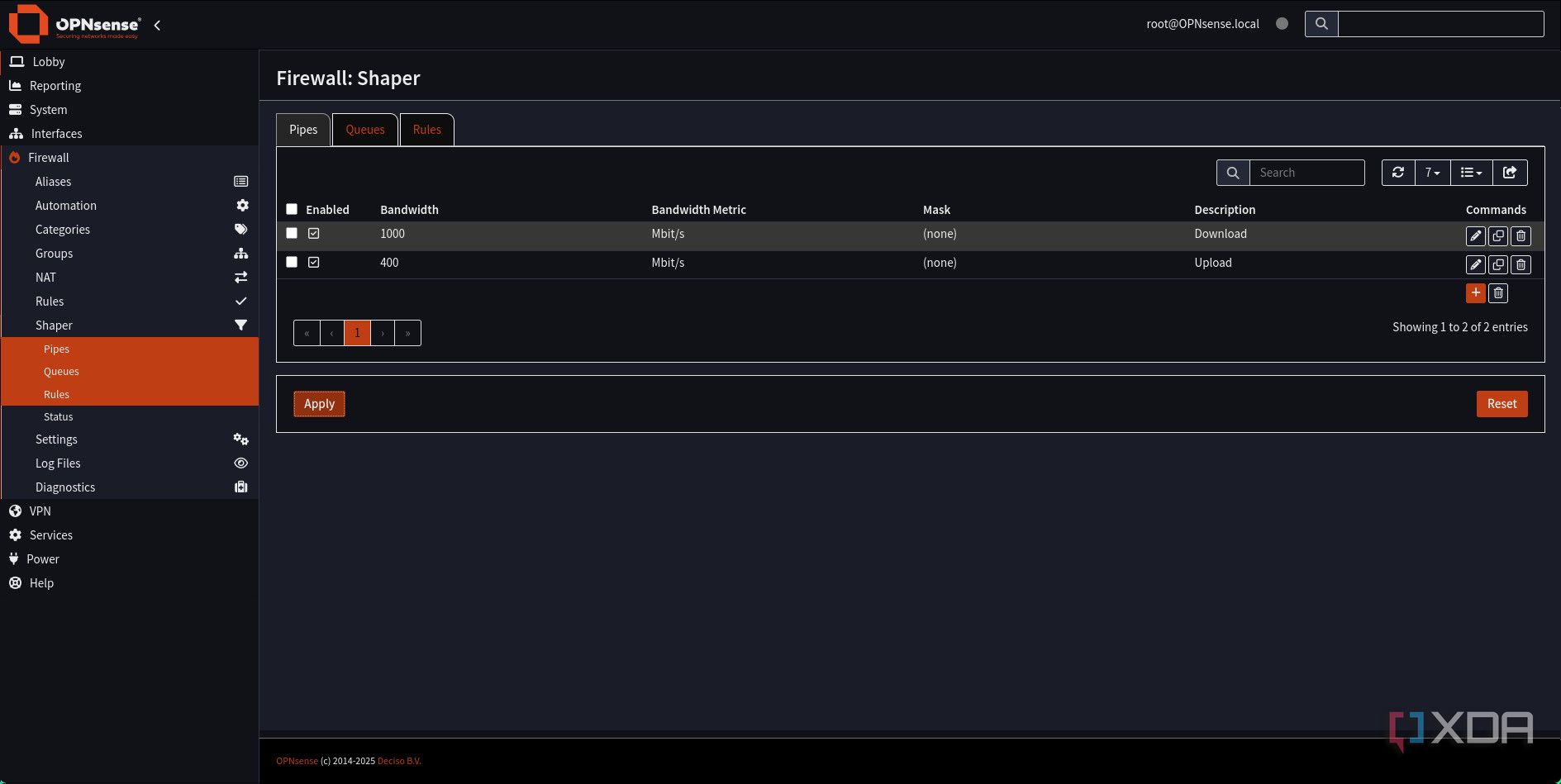Go to page 1 in pagination

pyautogui.click(x=357, y=333)
